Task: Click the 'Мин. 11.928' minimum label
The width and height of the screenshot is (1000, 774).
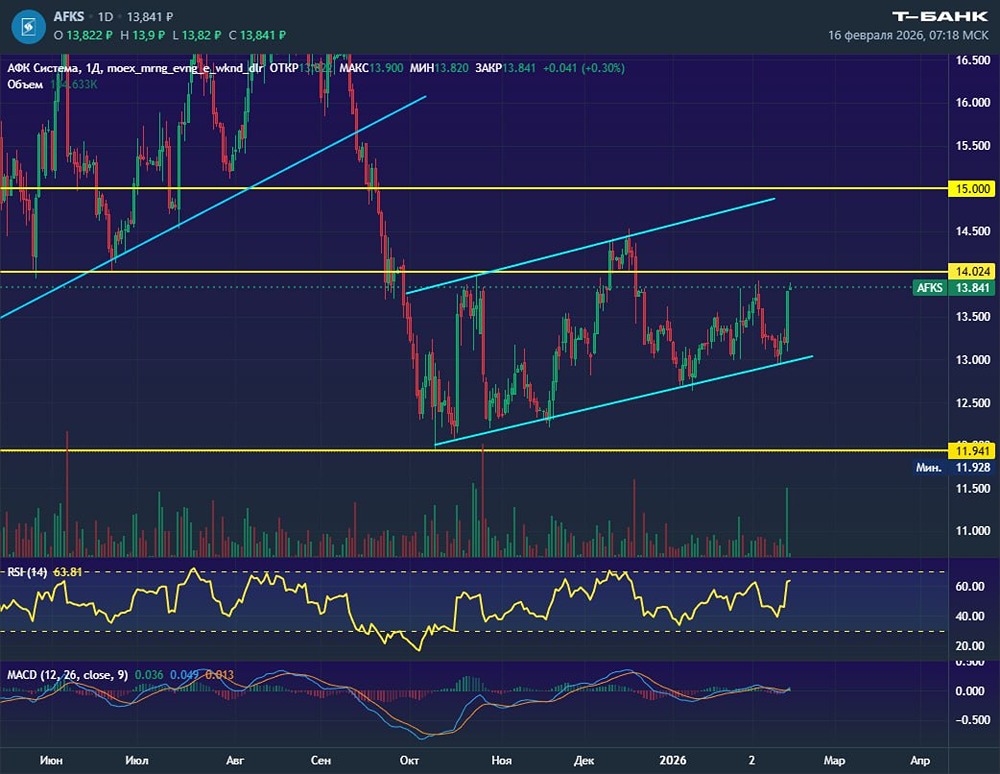Action: pos(953,467)
